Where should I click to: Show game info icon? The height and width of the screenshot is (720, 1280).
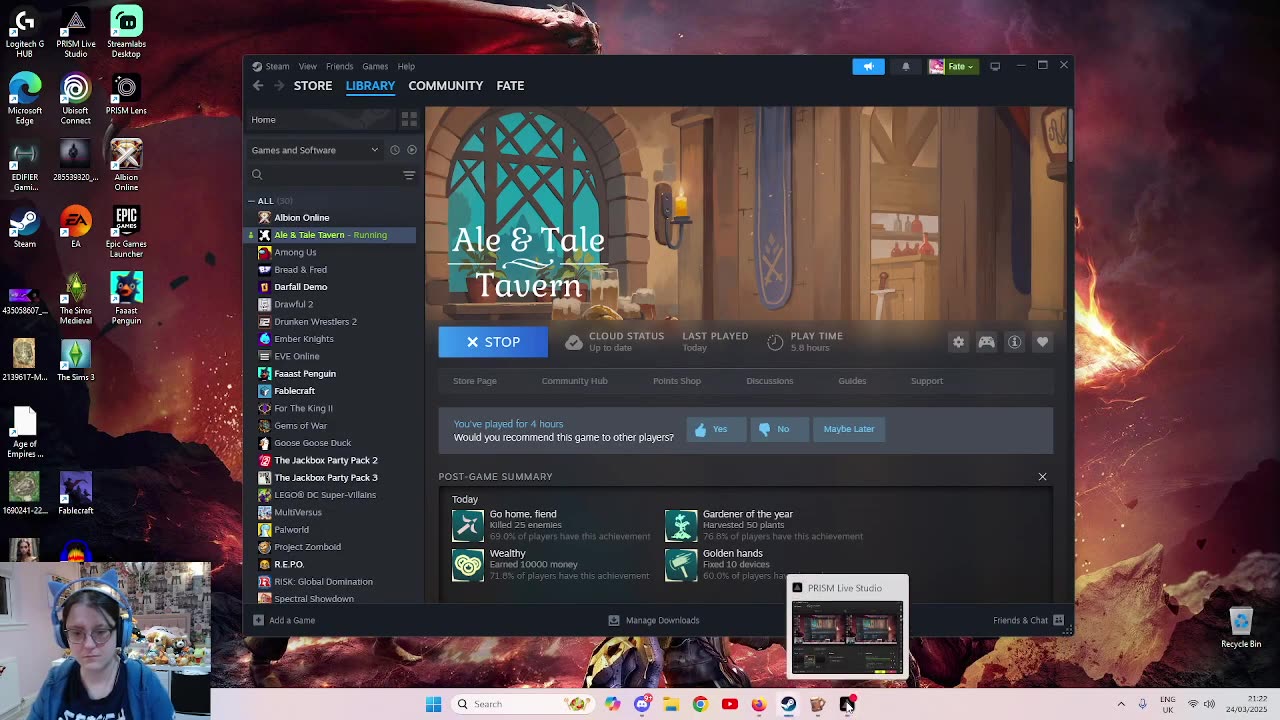(1014, 342)
